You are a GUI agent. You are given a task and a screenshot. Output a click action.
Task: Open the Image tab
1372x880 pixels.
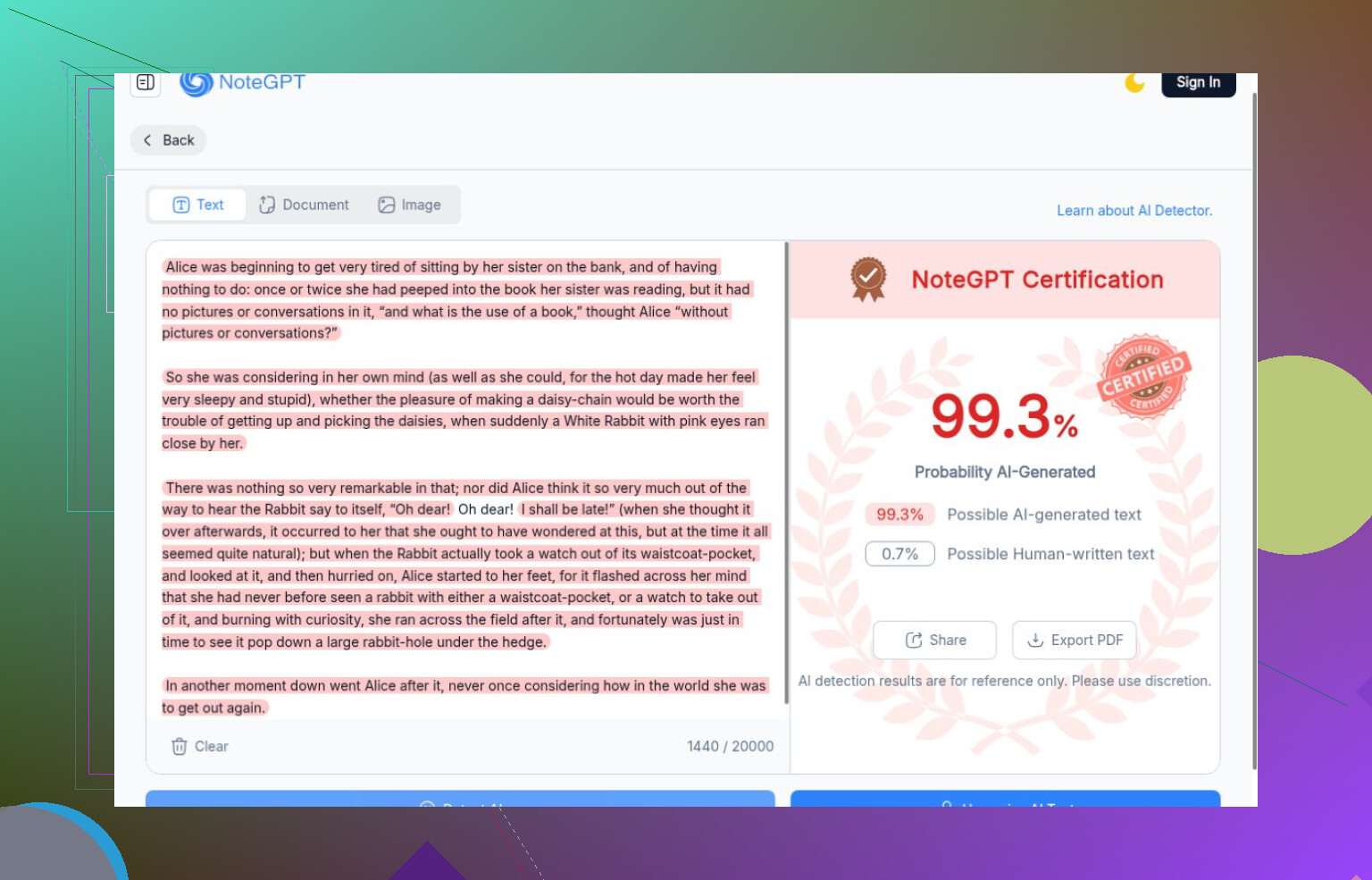pyautogui.click(x=409, y=205)
